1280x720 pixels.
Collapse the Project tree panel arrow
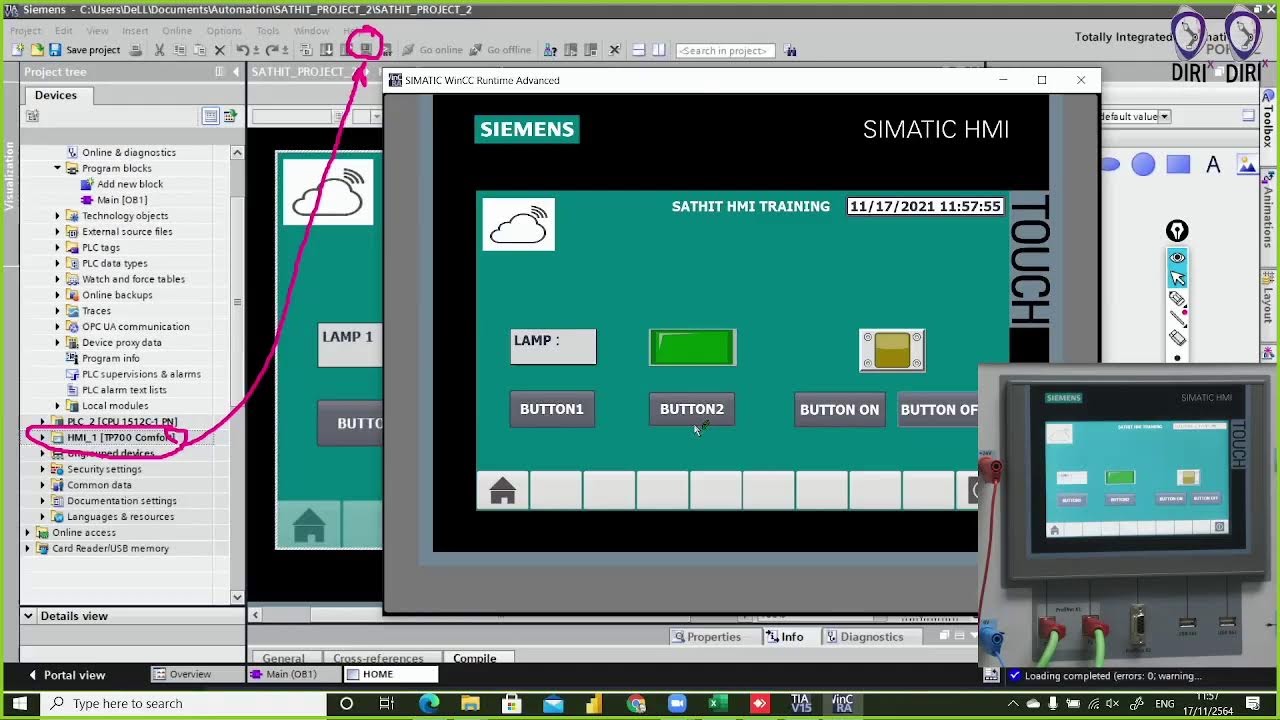[x=236, y=72]
